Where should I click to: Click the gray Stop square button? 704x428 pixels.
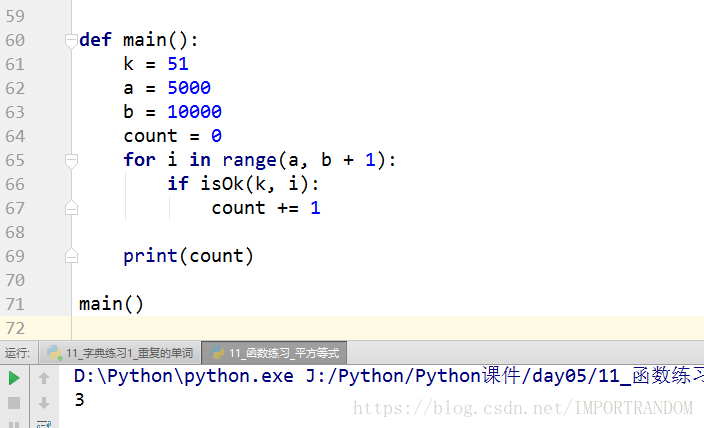coord(14,403)
